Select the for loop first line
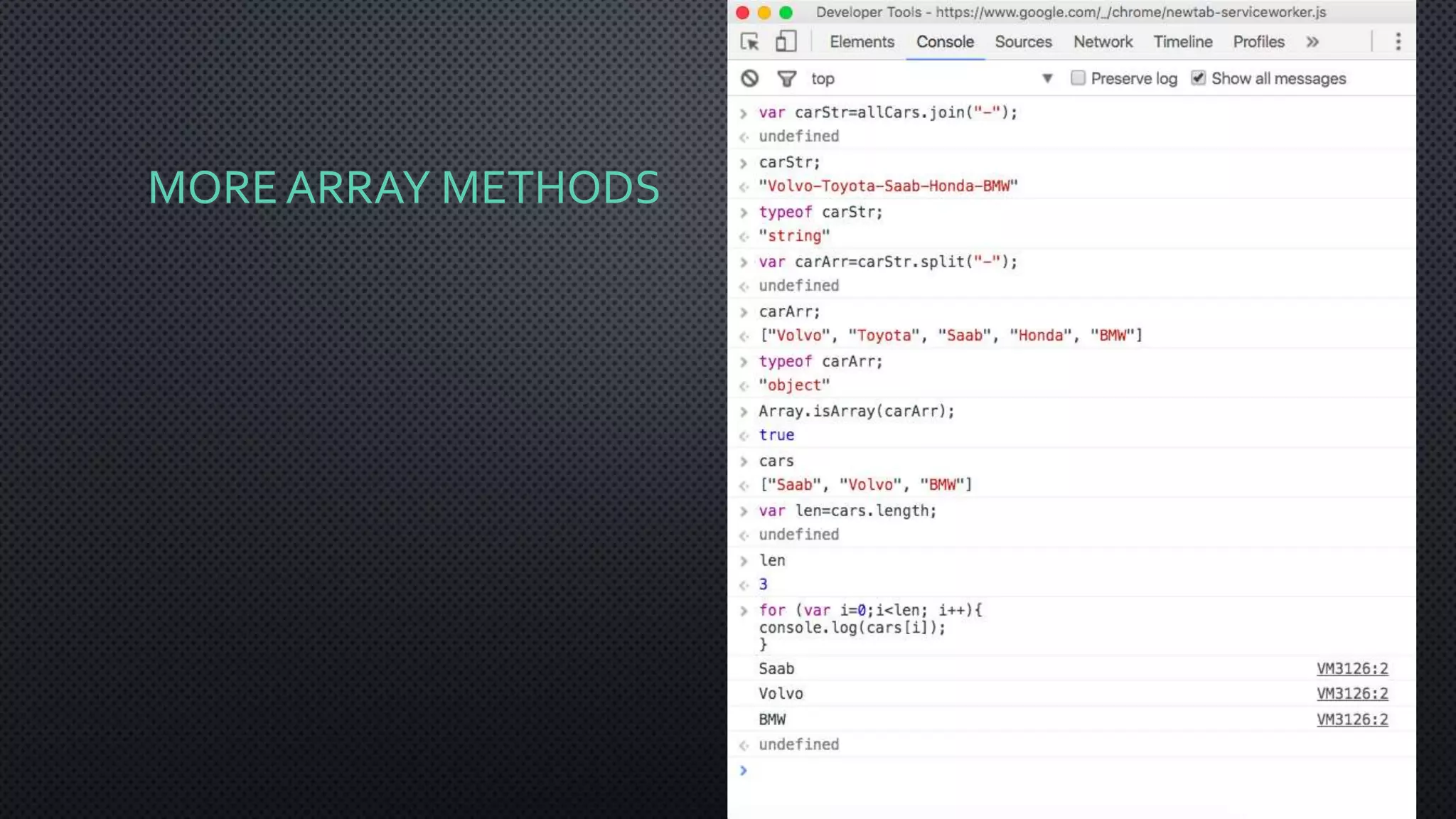This screenshot has height=819, width=1456. tap(870, 610)
